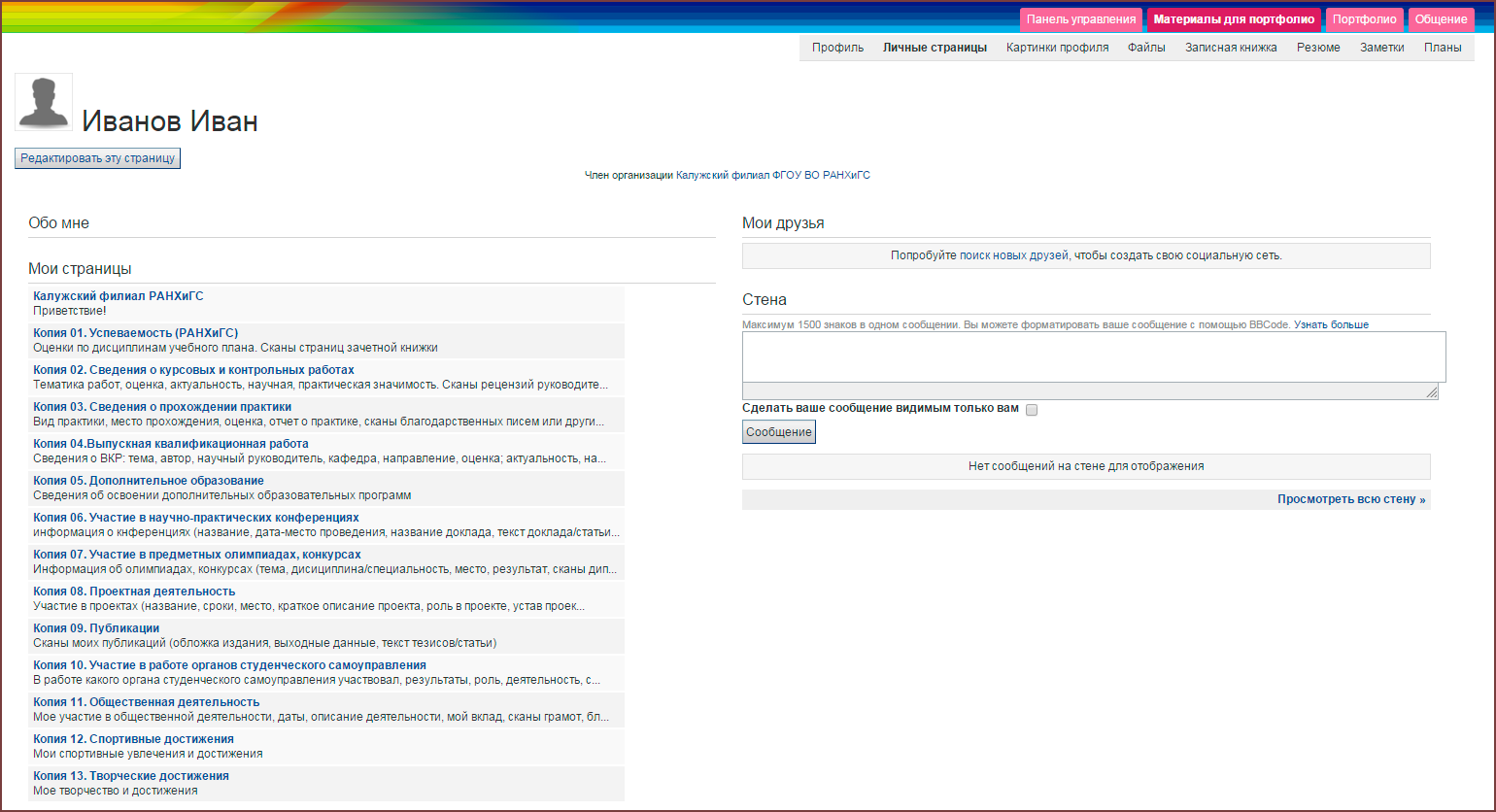Open the Файлы submenu item
1496x812 pixels.
tap(1146, 48)
